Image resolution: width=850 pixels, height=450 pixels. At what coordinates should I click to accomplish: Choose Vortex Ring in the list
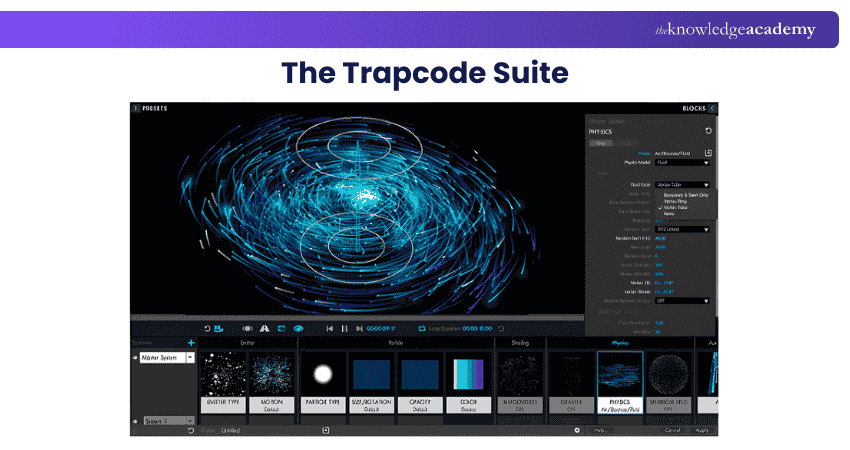[x=675, y=201]
